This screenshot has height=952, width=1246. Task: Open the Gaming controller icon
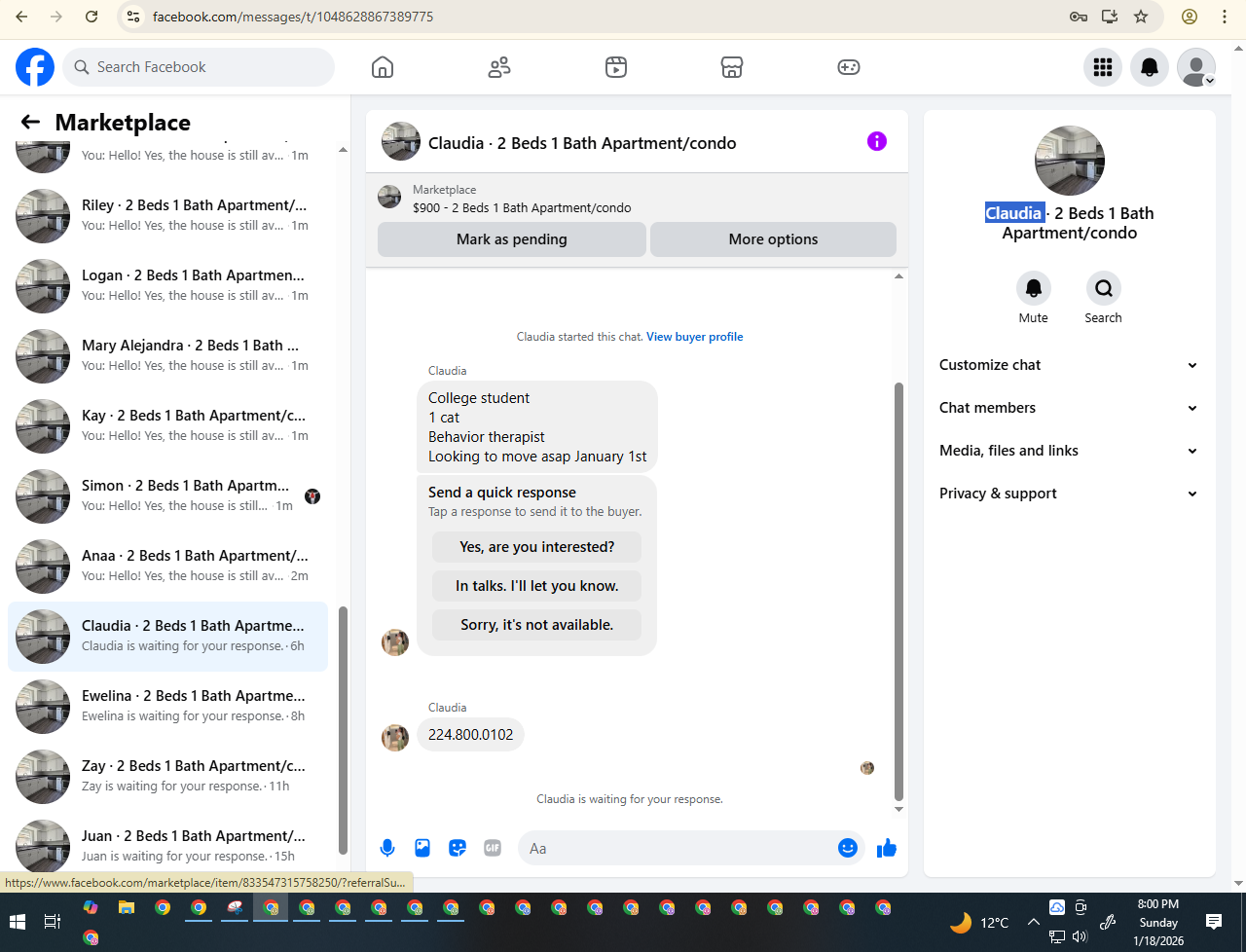849,67
